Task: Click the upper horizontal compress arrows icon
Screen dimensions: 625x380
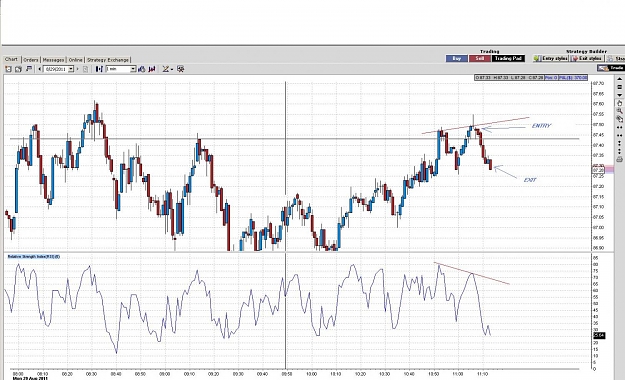Action: click(x=619, y=127)
